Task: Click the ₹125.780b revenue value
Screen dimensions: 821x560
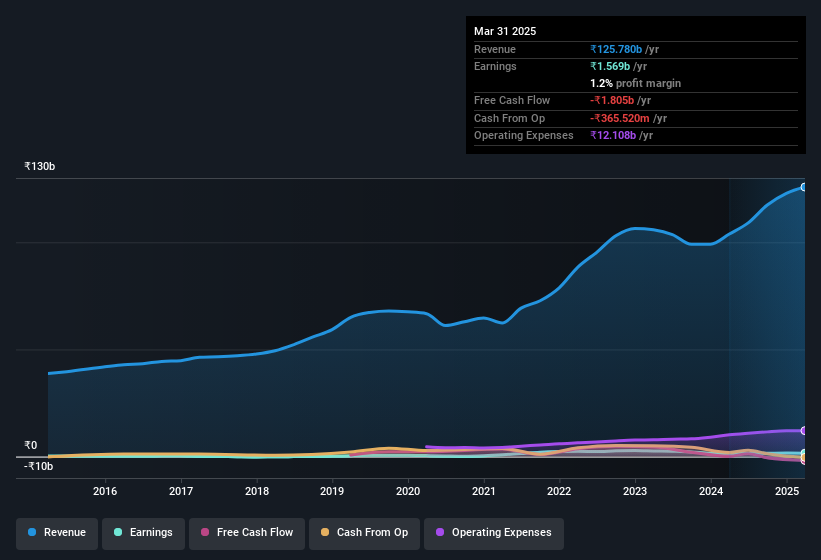Action: pos(616,49)
